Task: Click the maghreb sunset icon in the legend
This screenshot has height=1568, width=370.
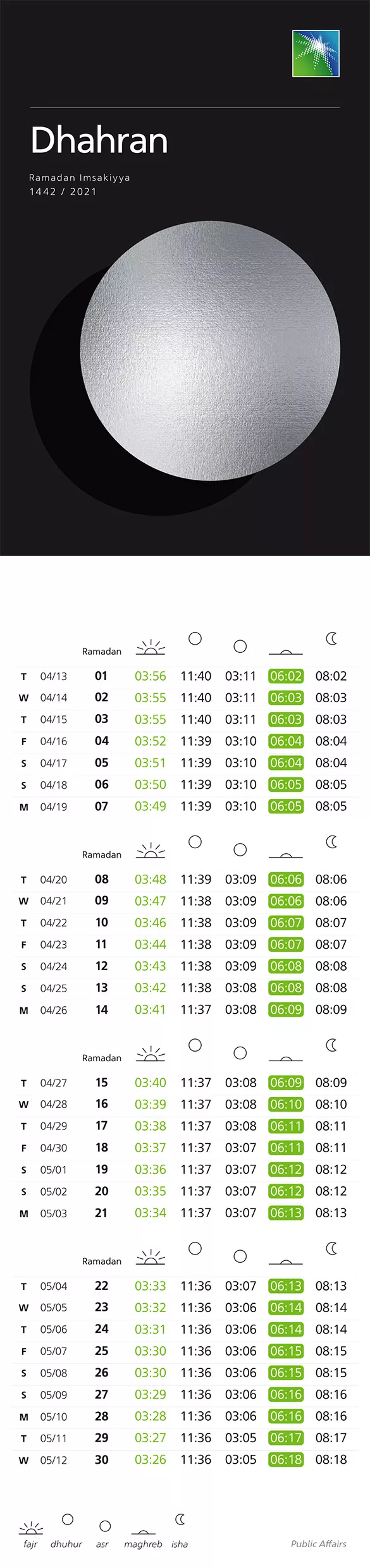Action: click(x=144, y=1532)
